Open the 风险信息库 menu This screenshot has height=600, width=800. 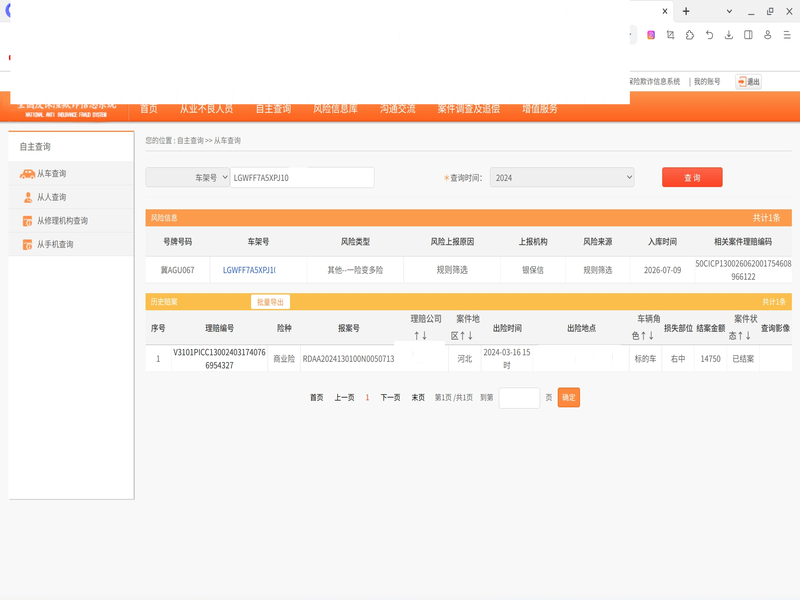pyautogui.click(x=335, y=109)
